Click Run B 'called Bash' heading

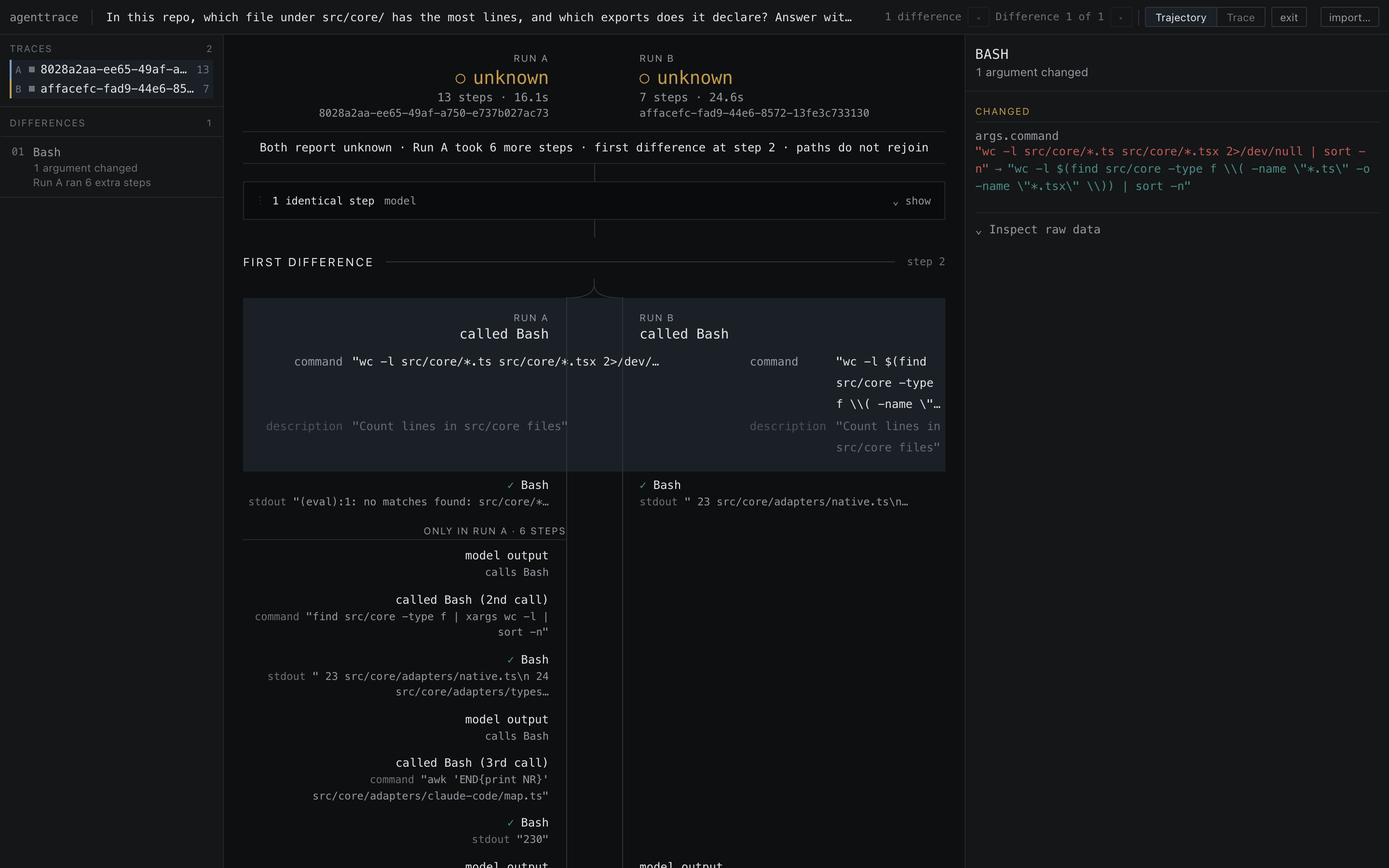684,334
